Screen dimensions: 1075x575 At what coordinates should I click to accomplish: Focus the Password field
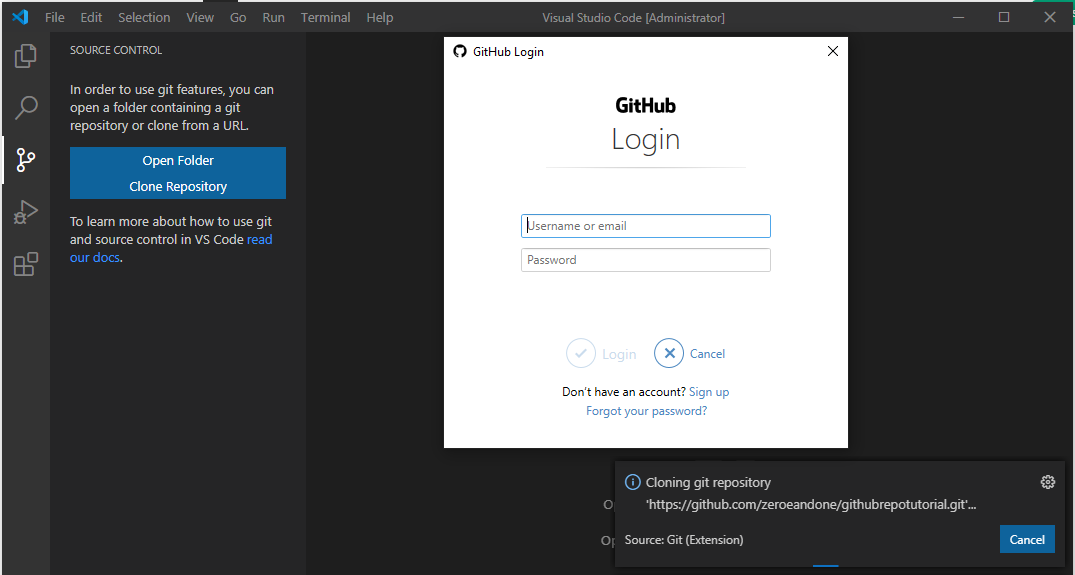[x=645, y=260]
